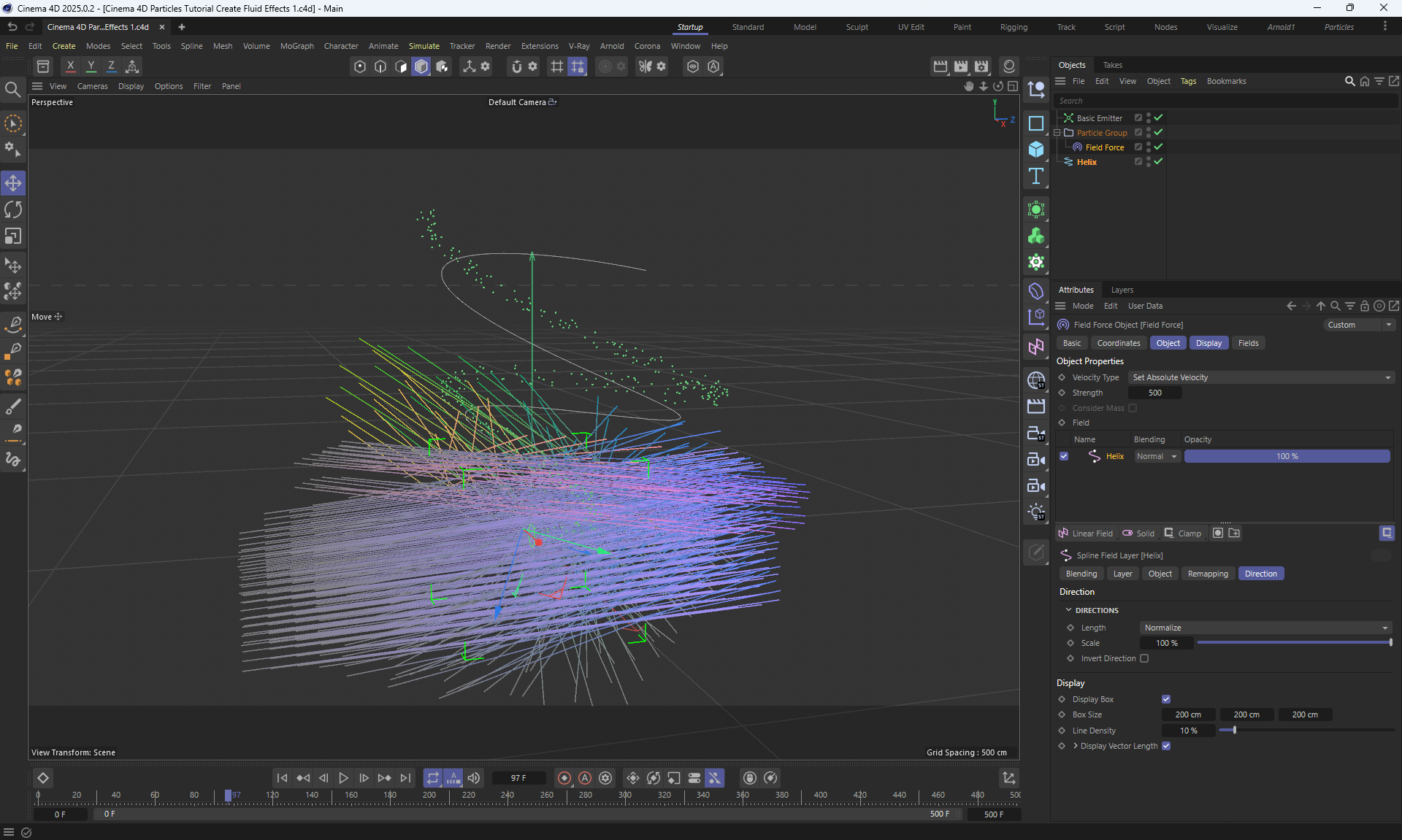This screenshot has height=840, width=1402.
Task: Open the Simulate menu
Action: [x=424, y=46]
